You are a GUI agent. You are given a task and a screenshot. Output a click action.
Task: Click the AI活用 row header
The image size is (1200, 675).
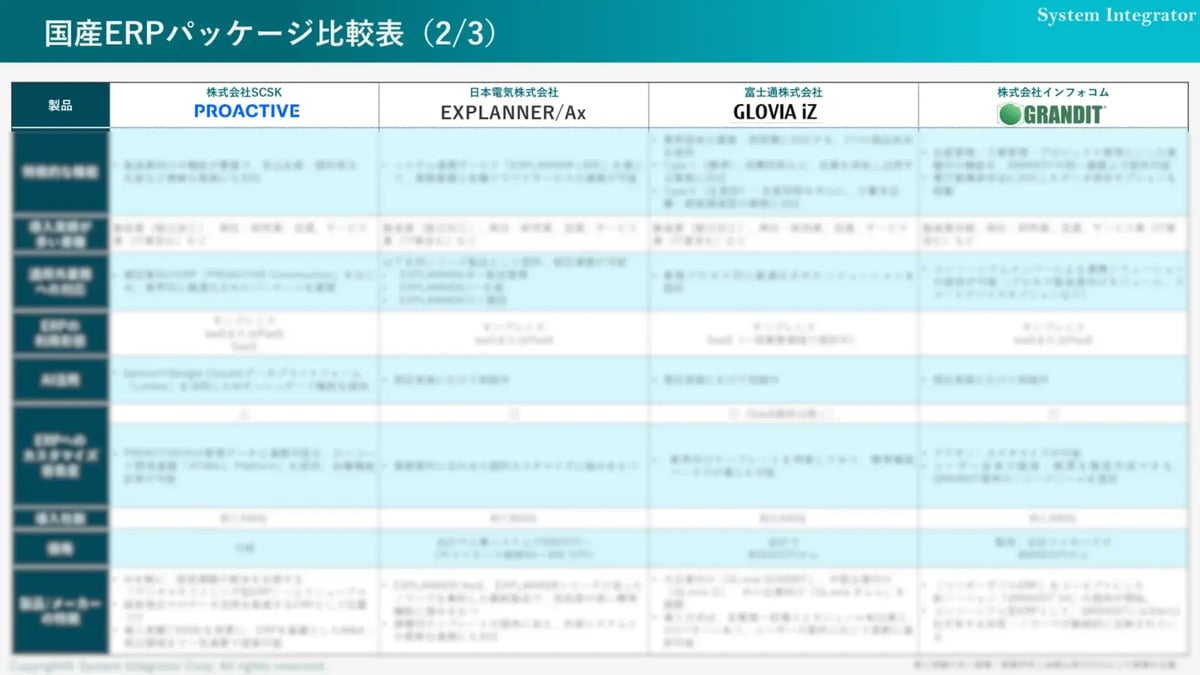point(60,380)
